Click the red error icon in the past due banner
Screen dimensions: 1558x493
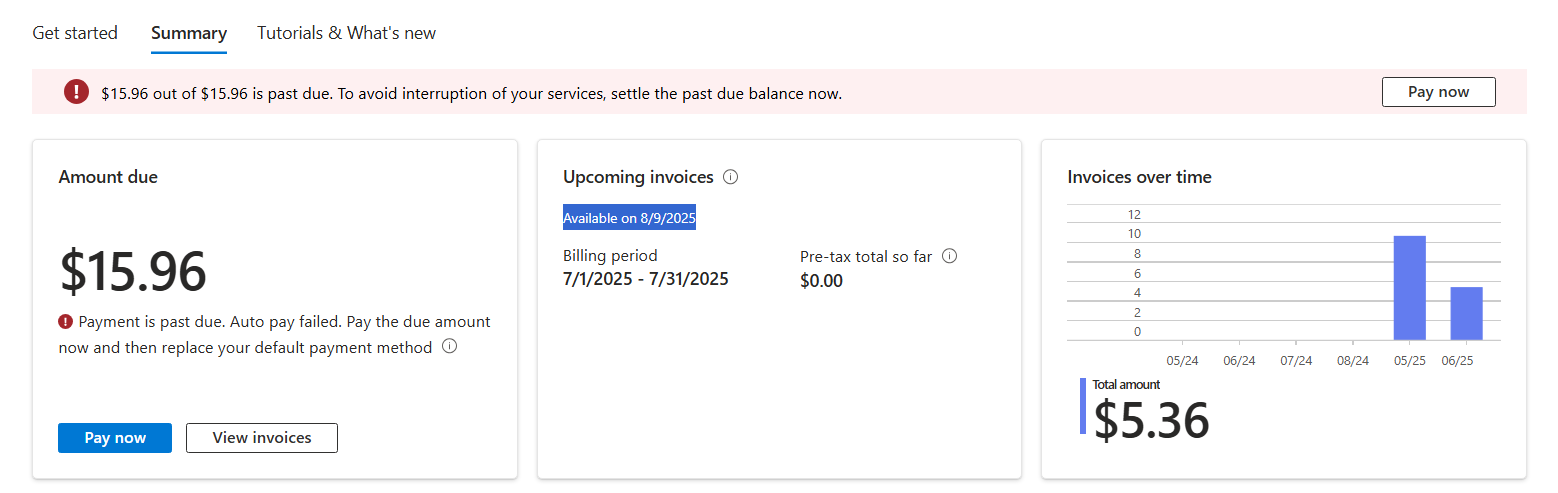pos(77,92)
